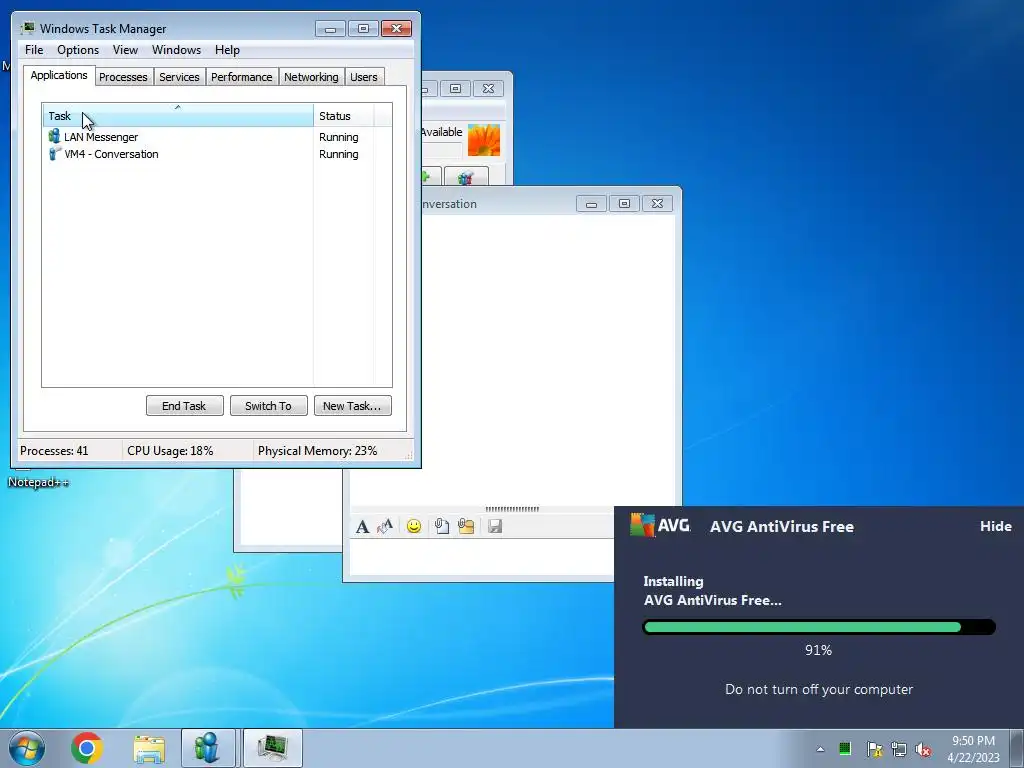Click the save conversation floppy icon
This screenshot has width=1024, height=768.
[495, 526]
